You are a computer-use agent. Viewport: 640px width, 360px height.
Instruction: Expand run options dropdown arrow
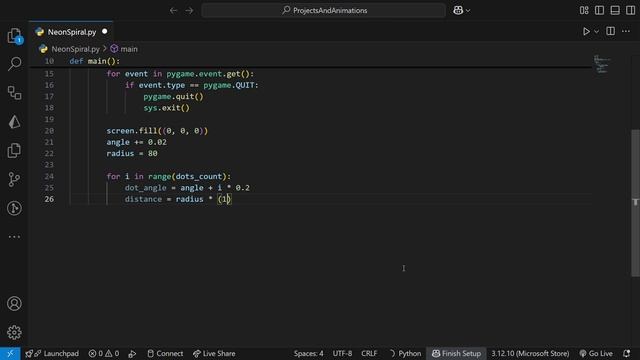point(596,31)
